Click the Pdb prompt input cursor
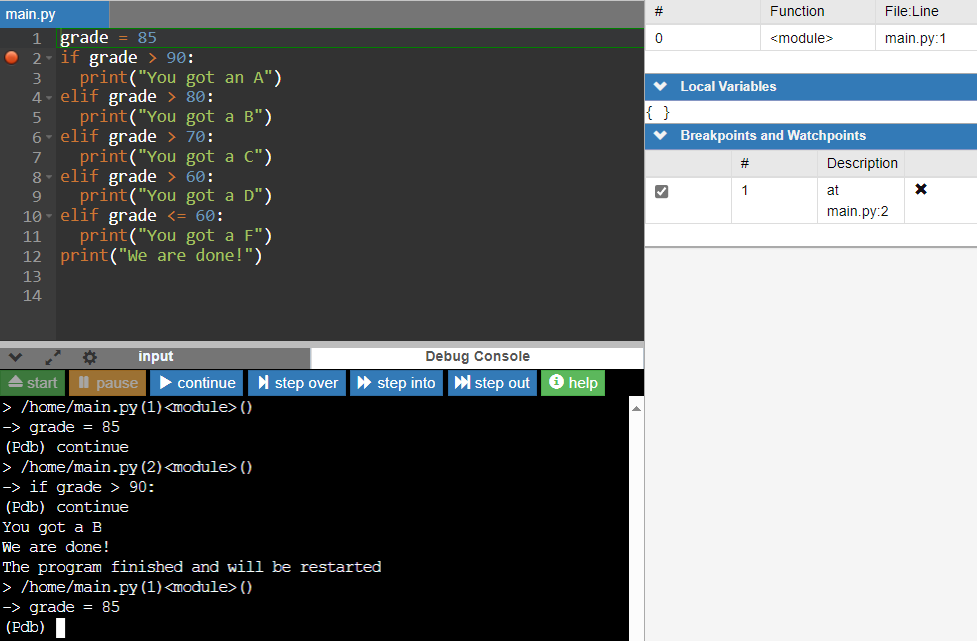This screenshot has width=977, height=641. 60,628
